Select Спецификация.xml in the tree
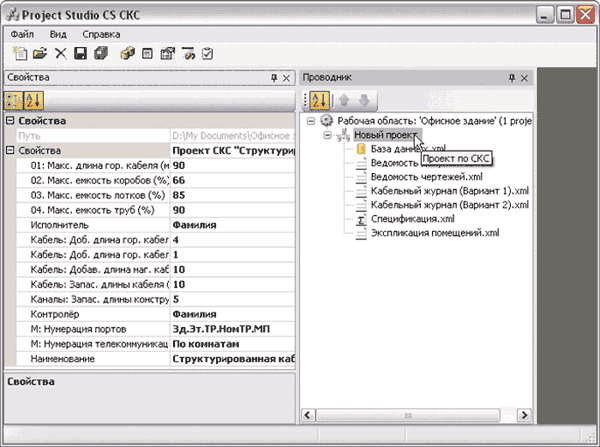 pyautogui.click(x=412, y=219)
